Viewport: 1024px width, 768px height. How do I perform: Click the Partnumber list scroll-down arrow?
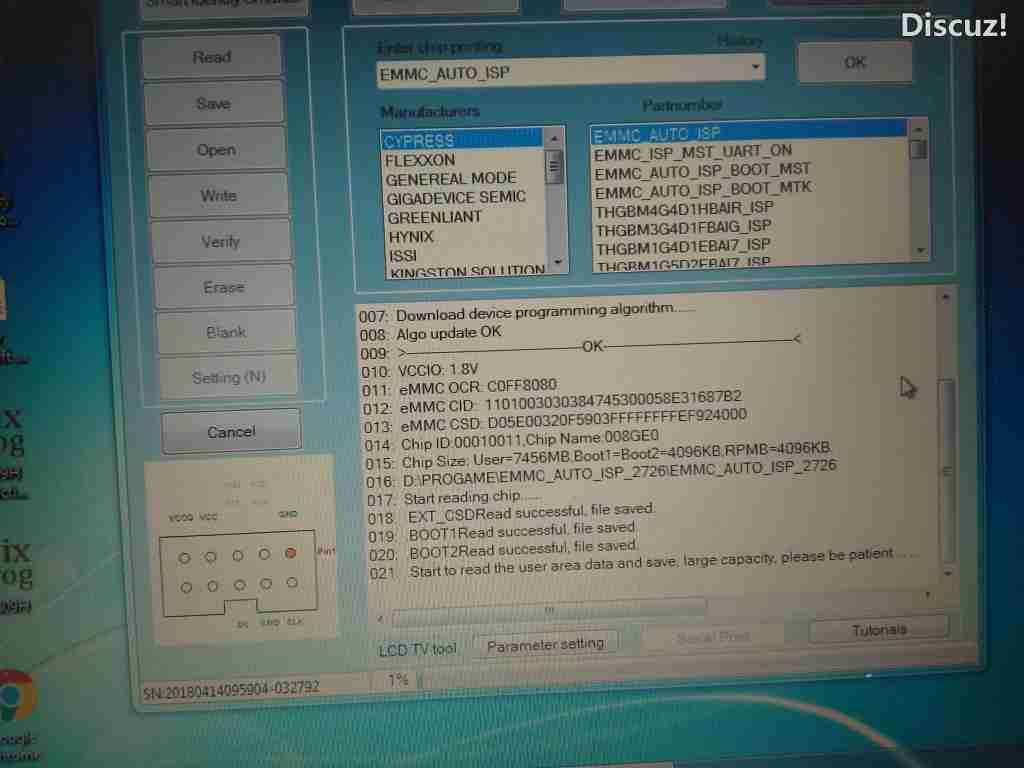919,250
